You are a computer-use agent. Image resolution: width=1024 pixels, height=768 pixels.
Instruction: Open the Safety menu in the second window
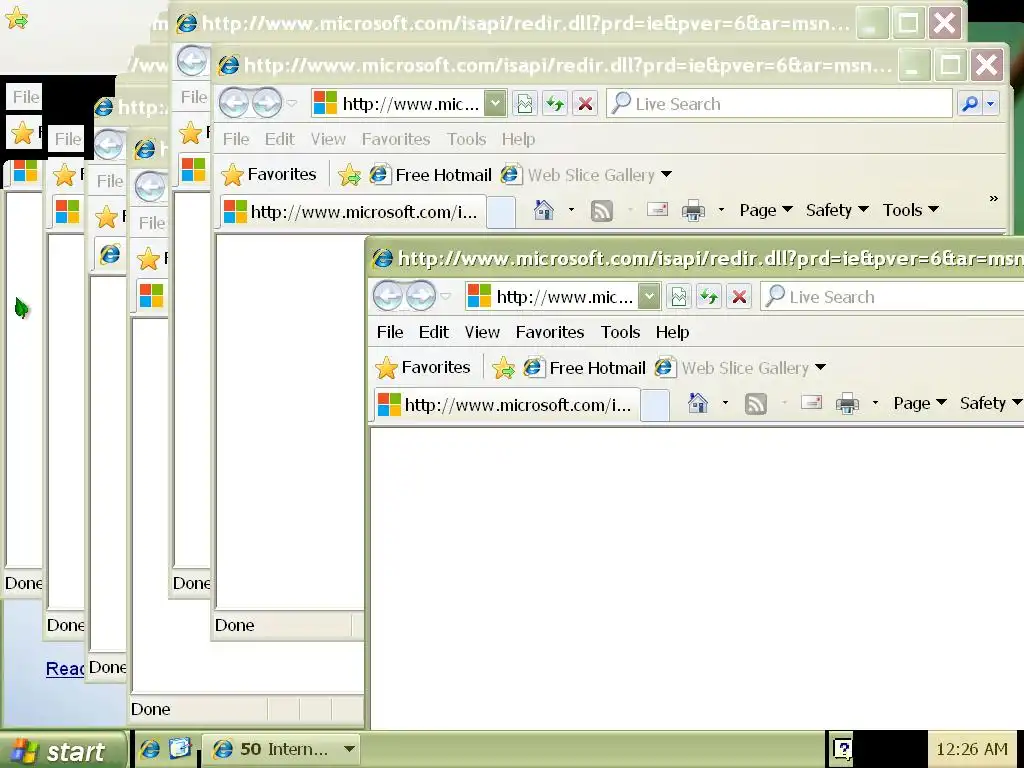click(x=837, y=210)
